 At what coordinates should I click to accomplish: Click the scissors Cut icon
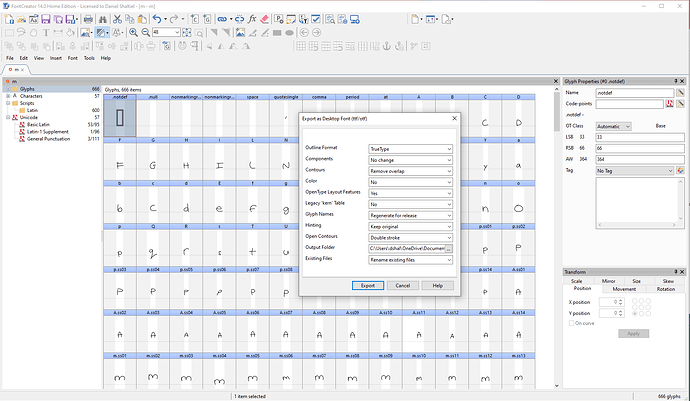(x=117, y=19)
